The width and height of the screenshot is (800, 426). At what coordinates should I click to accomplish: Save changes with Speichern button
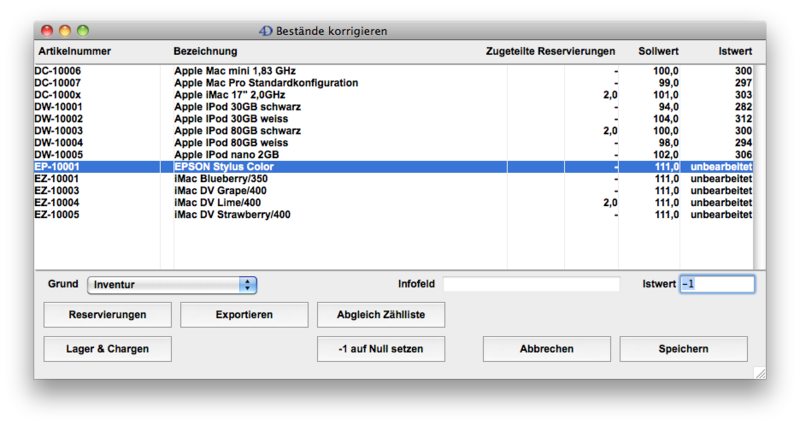[x=683, y=349]
